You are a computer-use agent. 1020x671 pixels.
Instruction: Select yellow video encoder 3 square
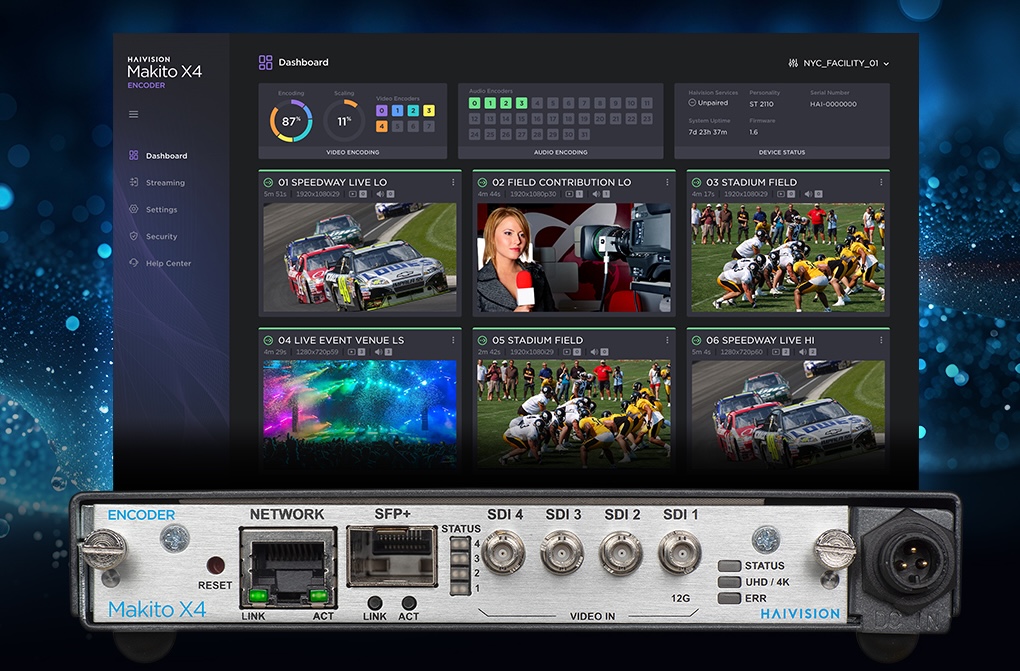[x=429, y=111]
